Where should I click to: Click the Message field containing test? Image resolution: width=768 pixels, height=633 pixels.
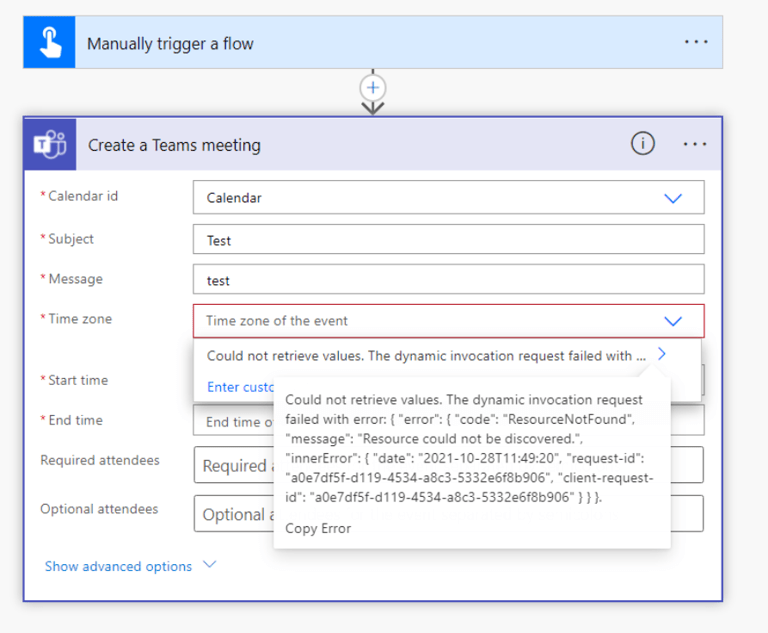(x=449, y=279)
